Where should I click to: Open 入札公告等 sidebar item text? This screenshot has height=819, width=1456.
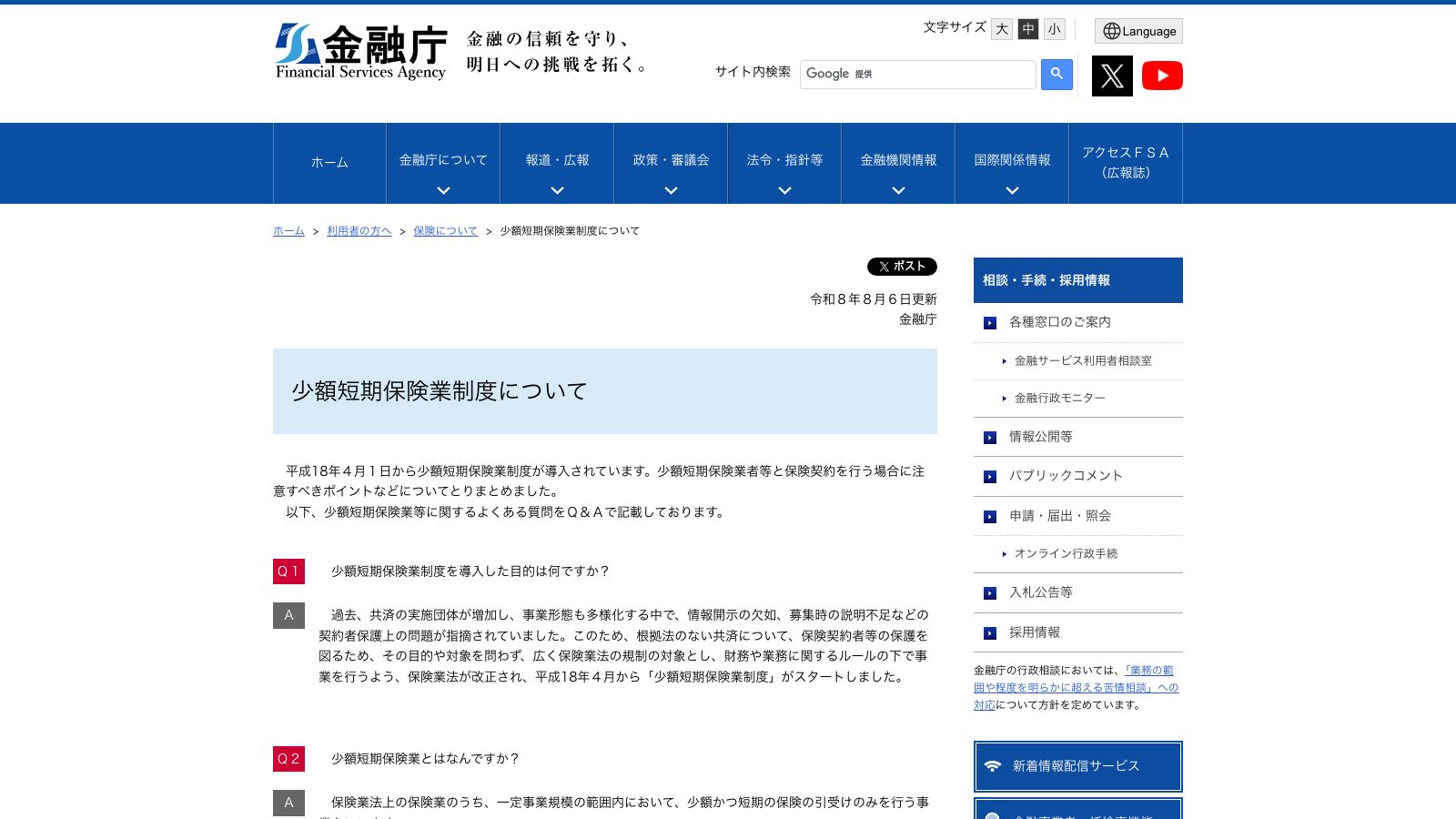(x=1041, y=592)
